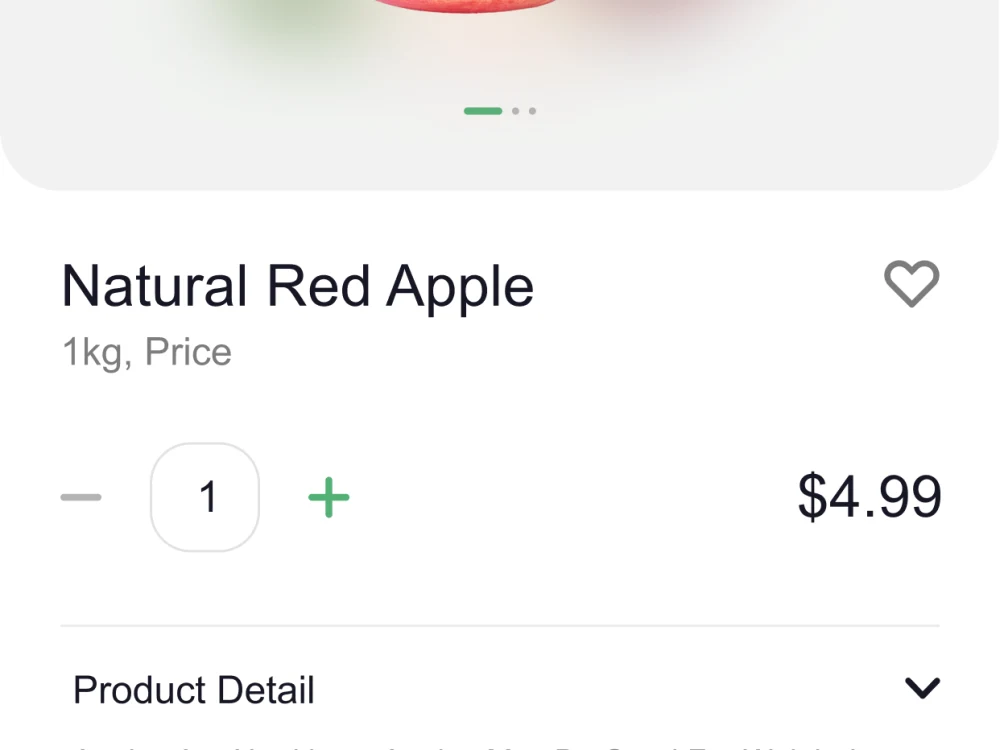Open the Product Detail section heading
This screenshot has width=1000, height=750.
coord(194,689)
